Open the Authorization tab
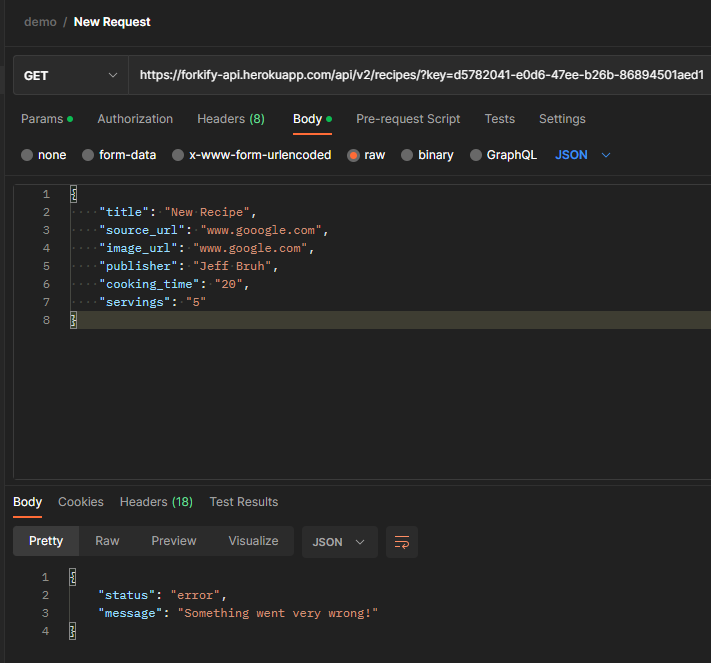Image resolution: width=711 pixels, height=663 pixels. 135,119
